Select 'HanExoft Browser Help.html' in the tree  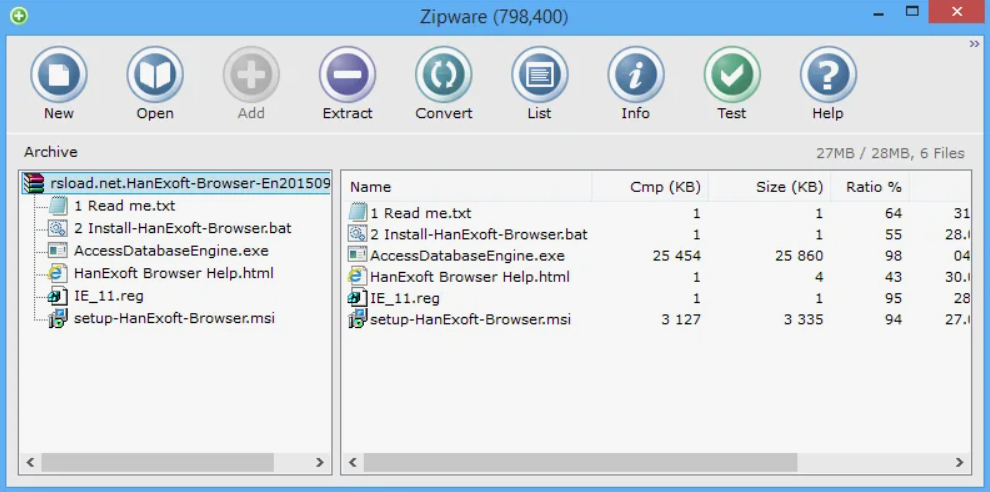174,273
